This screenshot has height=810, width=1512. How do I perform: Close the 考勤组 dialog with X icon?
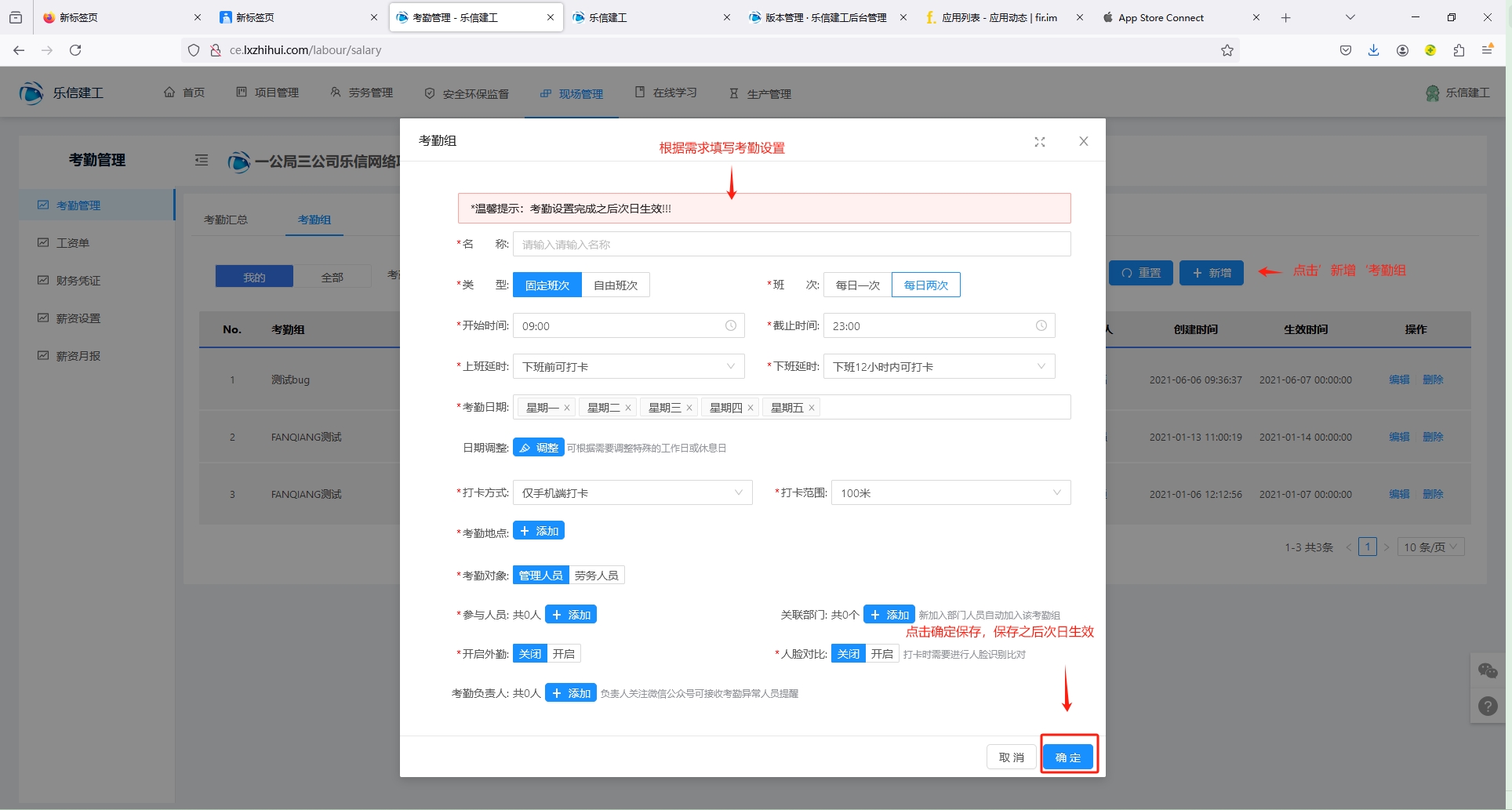(1083, 141)
